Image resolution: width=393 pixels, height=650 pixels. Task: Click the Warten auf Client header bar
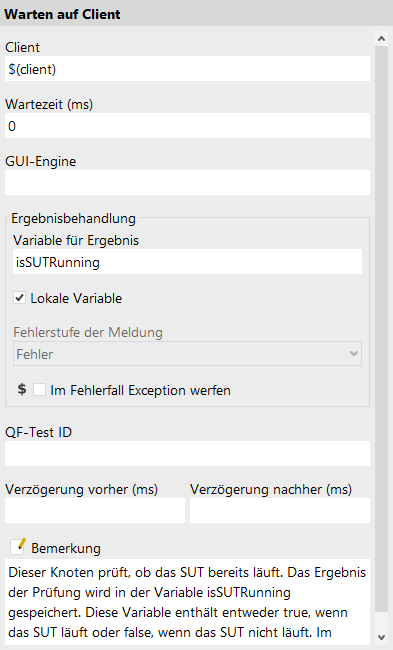click(196, 14)
